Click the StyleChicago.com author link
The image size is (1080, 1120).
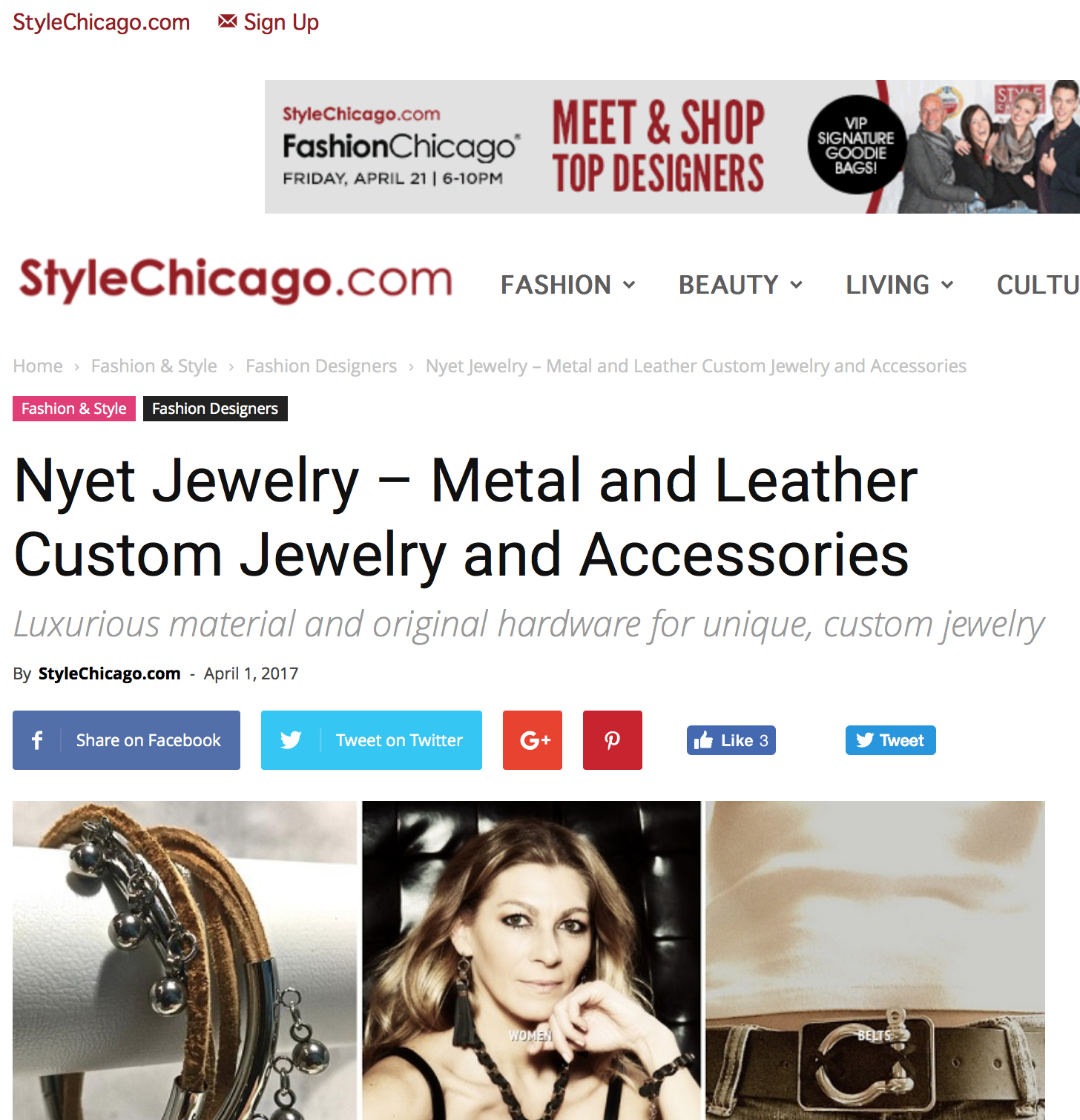coord(110,673)
